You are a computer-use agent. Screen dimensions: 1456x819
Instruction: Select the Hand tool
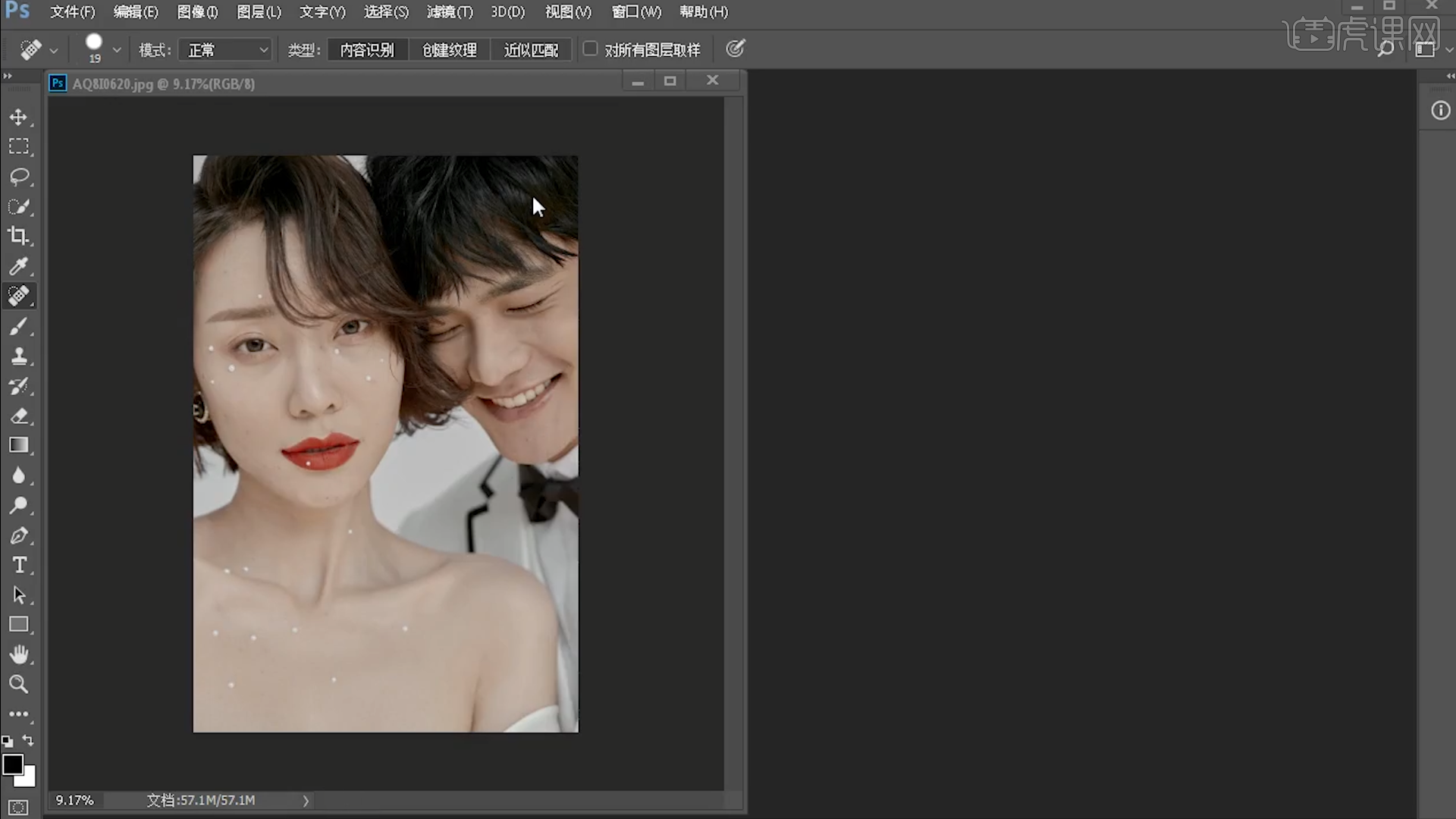(x=18, y=654)
